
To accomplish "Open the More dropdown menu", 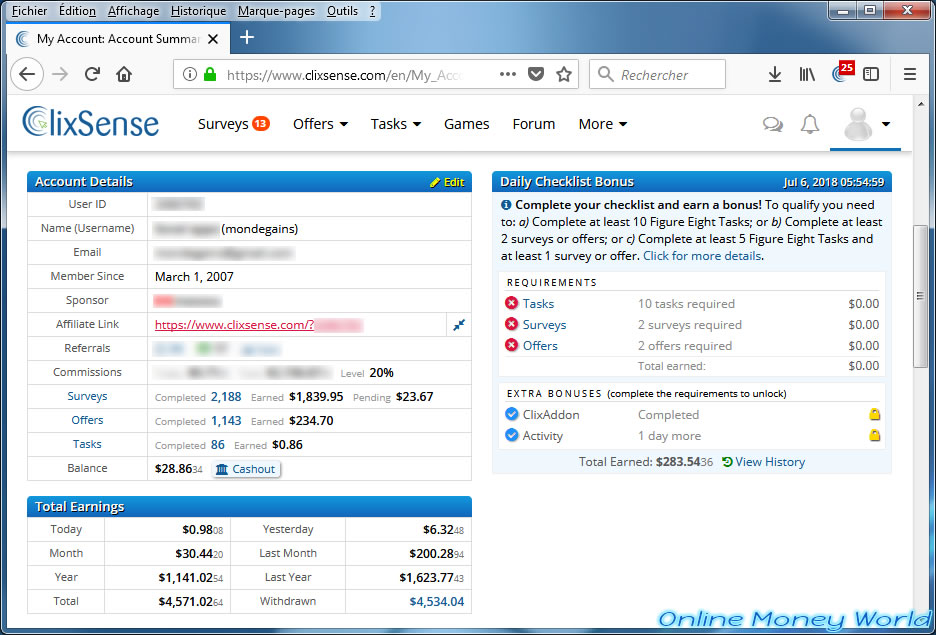I will point(602,124).
